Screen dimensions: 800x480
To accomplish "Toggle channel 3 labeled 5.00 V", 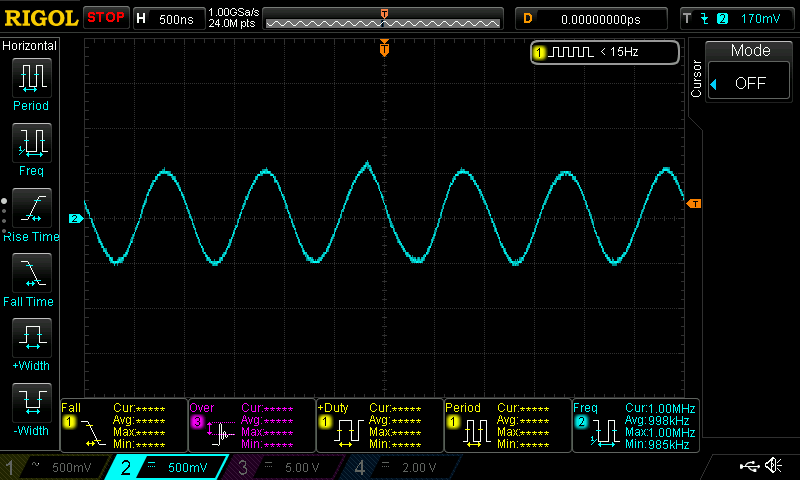I will [282, 467].
